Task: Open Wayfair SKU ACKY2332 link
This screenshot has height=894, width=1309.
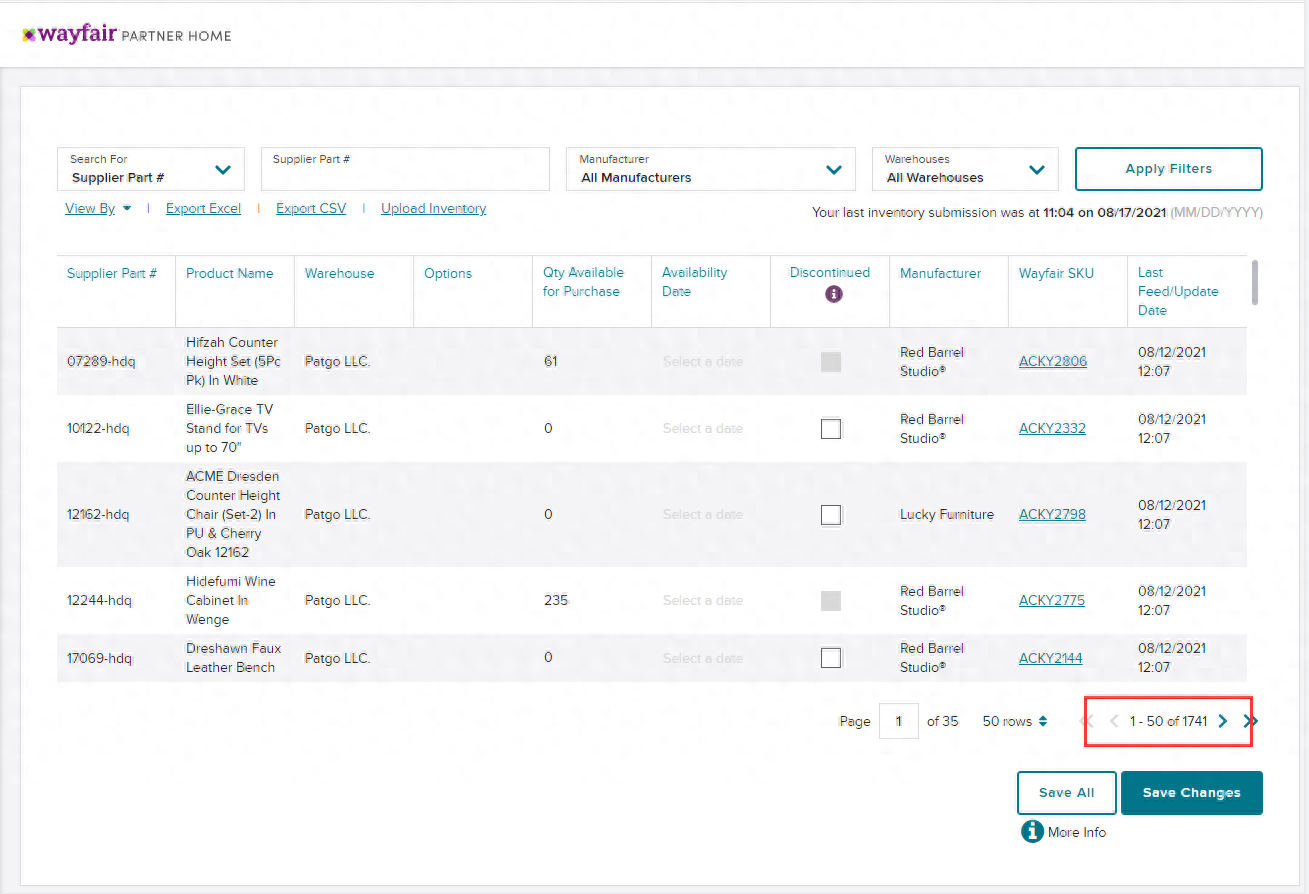Action: pos(1052,428)
